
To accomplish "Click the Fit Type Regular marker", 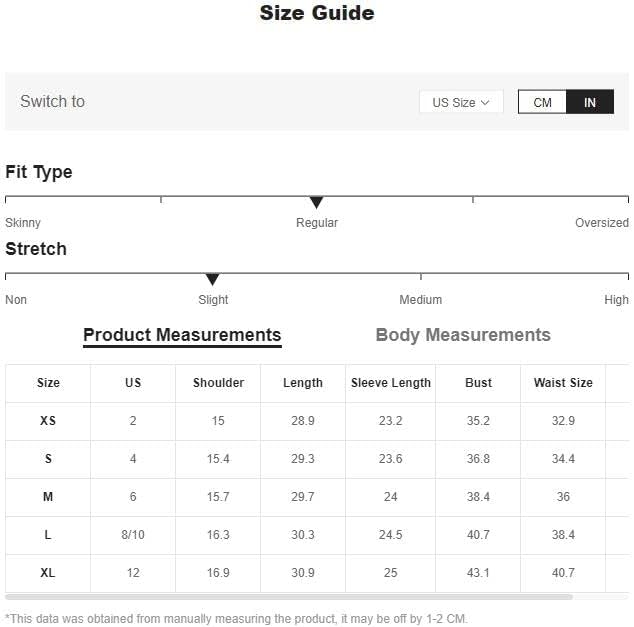I will pyautogui.click(x=316, y=202).
